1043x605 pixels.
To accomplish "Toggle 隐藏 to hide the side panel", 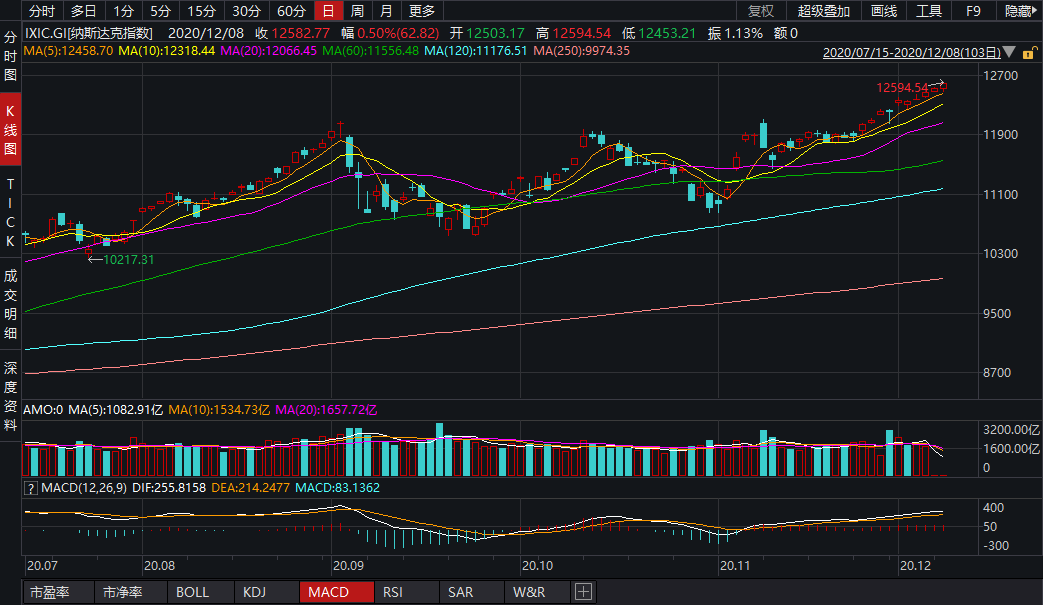I will point(1020,11).
